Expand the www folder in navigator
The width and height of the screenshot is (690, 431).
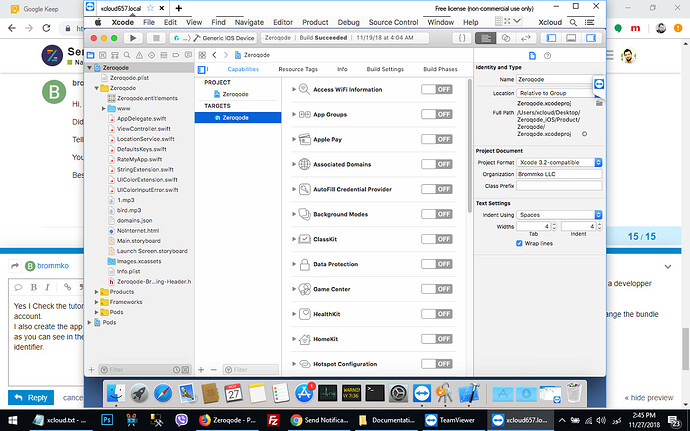pos(103,108)
